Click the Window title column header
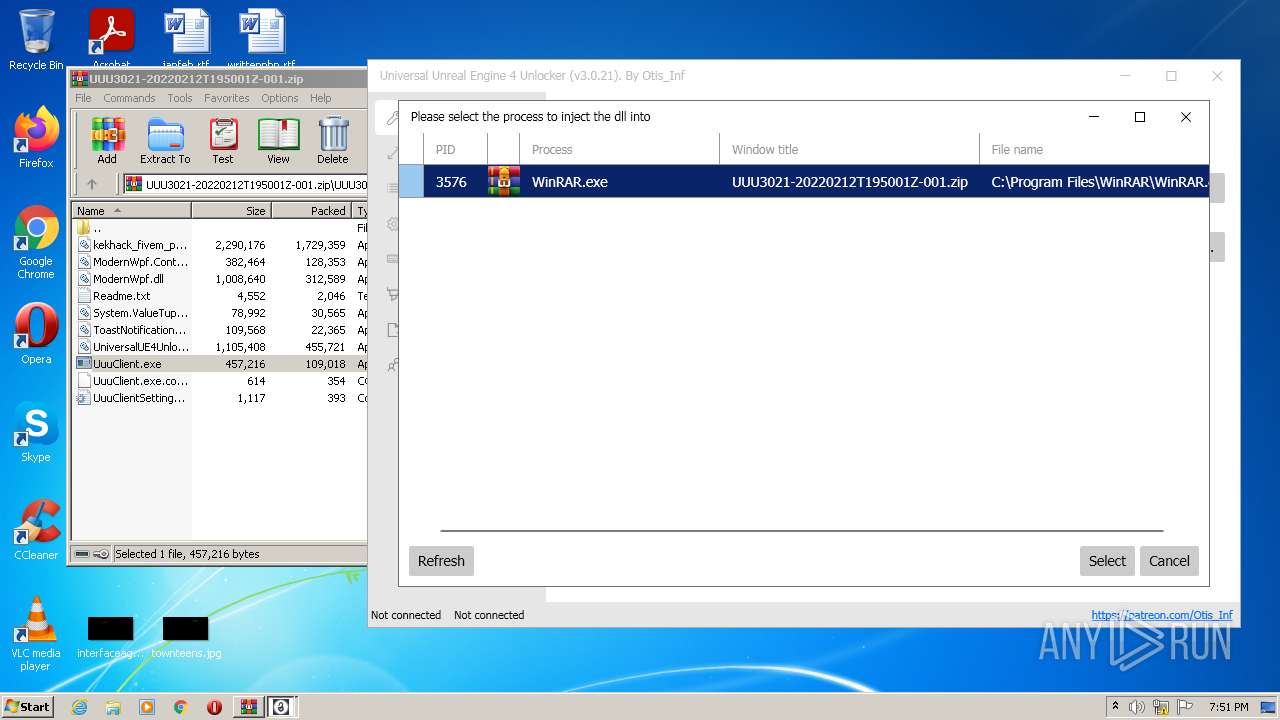Screen dimensions: 1280x720 (x=849, y=149)
